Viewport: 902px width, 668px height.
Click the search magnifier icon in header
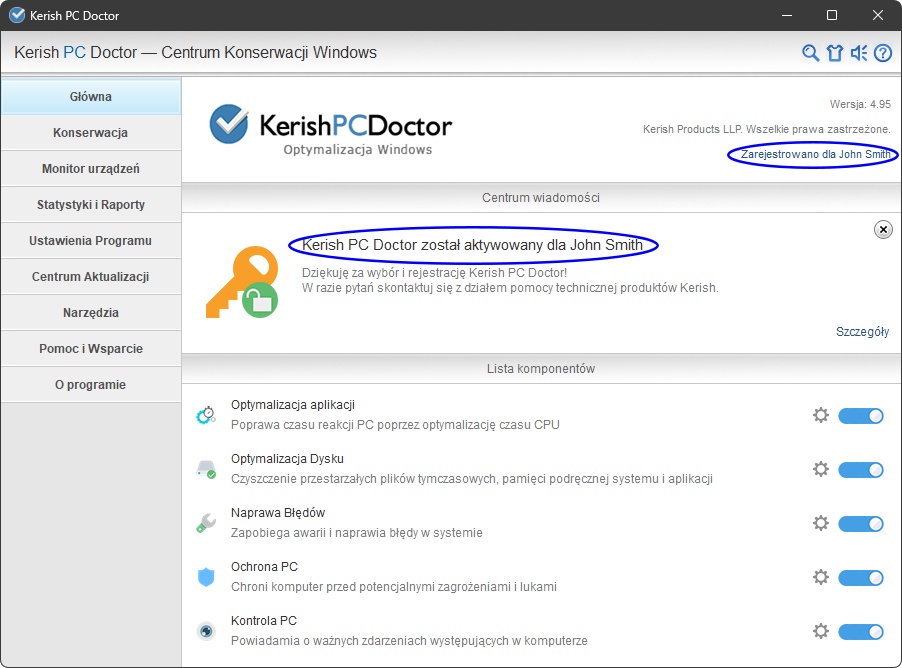[x=811, y=53]
